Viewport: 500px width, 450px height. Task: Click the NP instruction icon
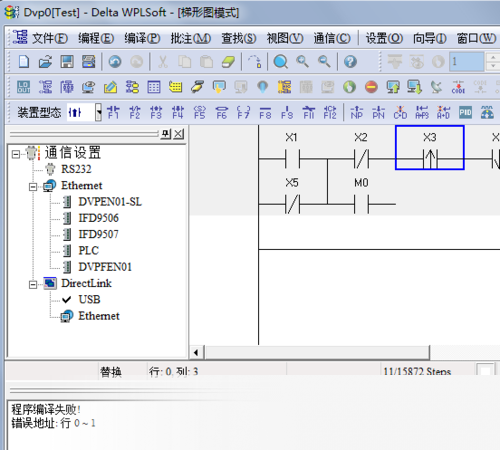click(357, 113)
